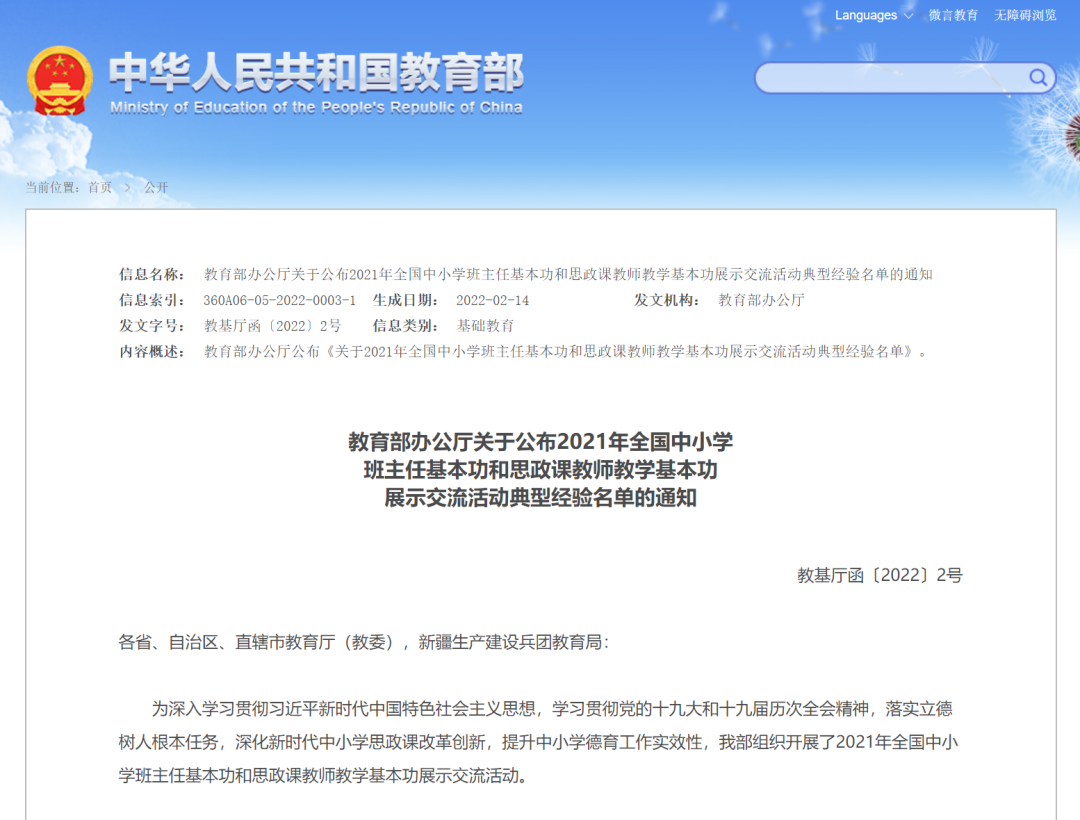Viewport: 1080px width, 820px height.
Task: Focus the site search input field
Action: coord(905,78)
